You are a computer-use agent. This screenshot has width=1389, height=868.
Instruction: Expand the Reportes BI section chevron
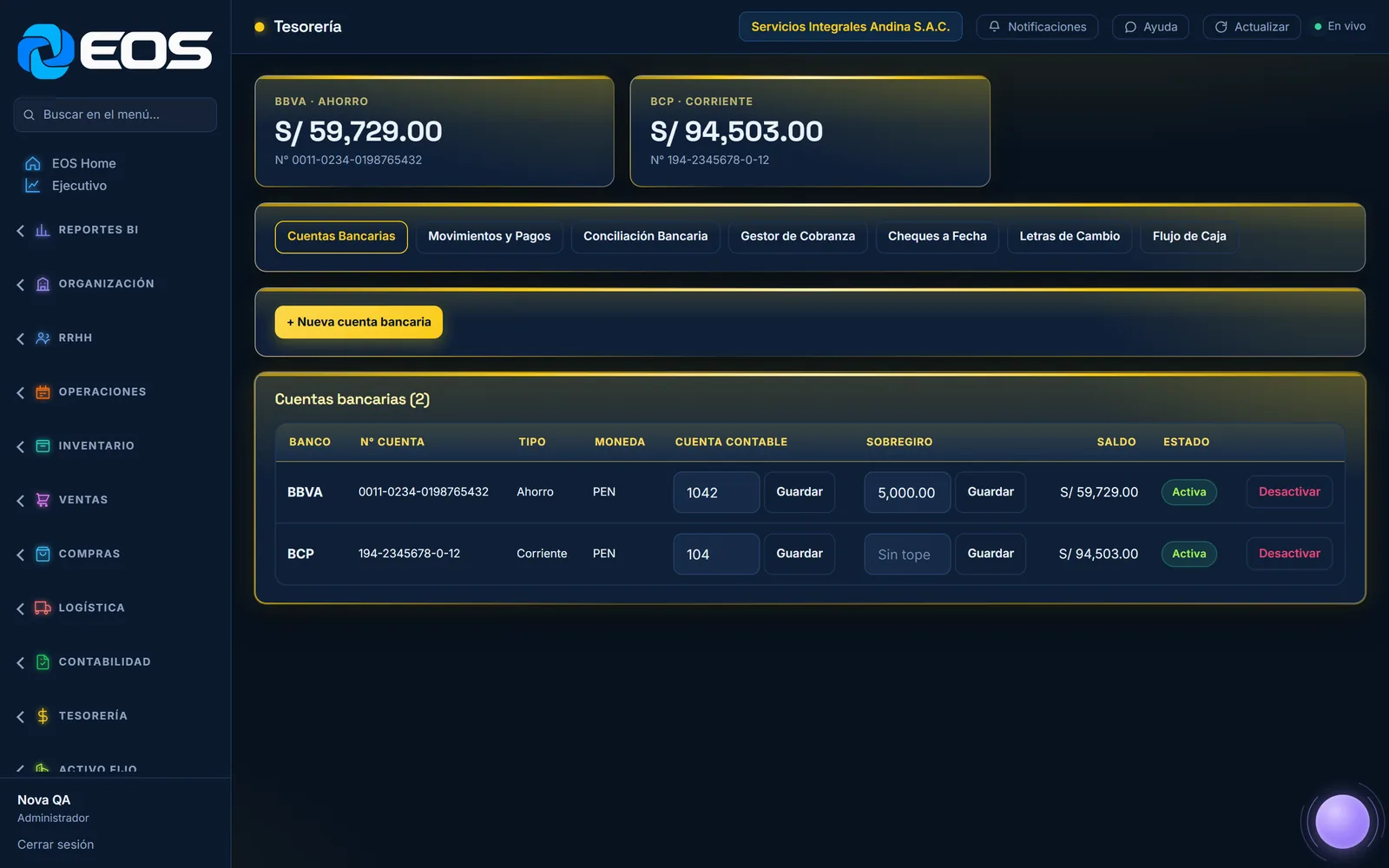pyautogui.click(x=21, y=231)
